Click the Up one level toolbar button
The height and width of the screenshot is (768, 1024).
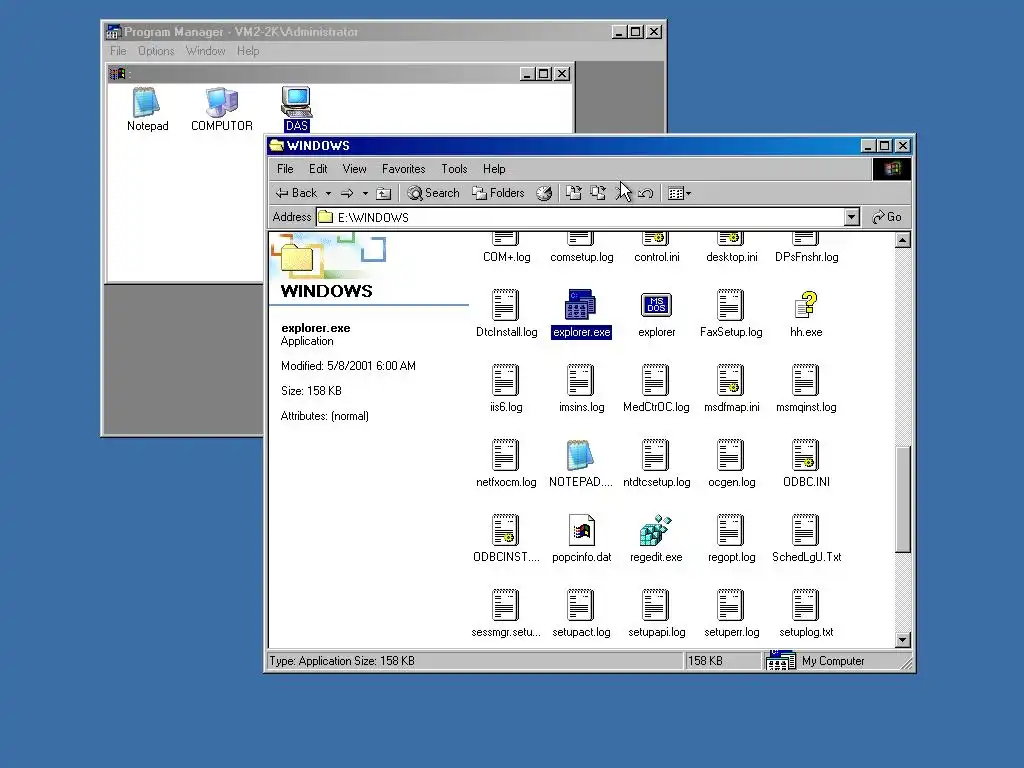click(384, 193)
